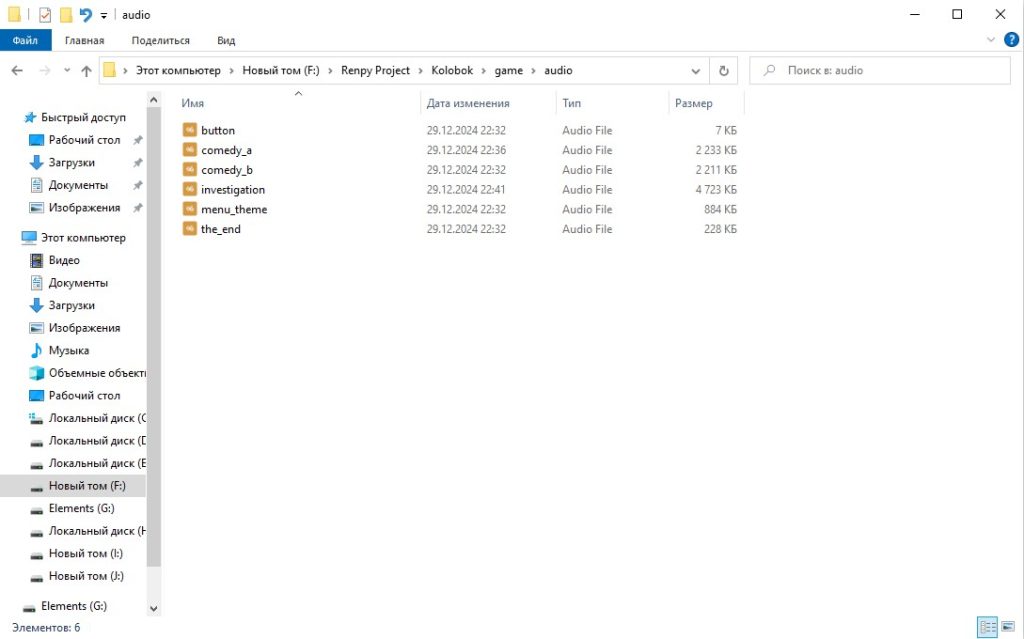Click the Undo icon in title bar

tap(85, 15)
